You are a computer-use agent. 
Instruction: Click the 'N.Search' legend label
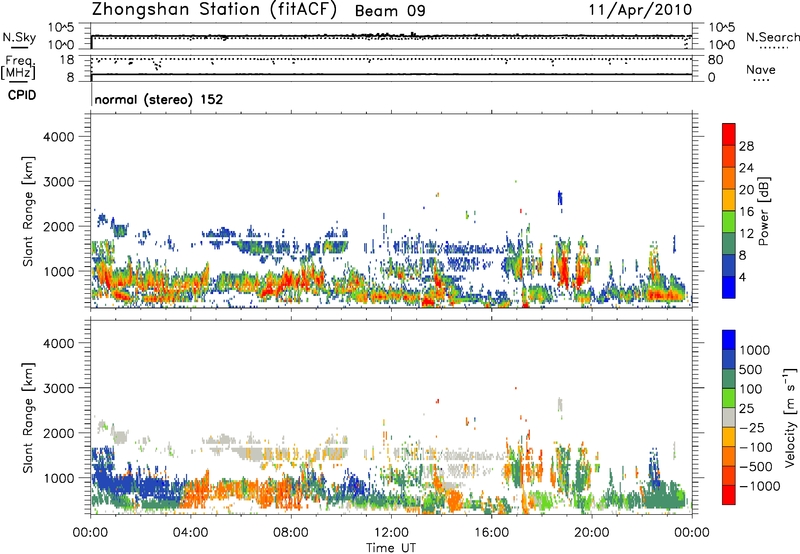772,37
